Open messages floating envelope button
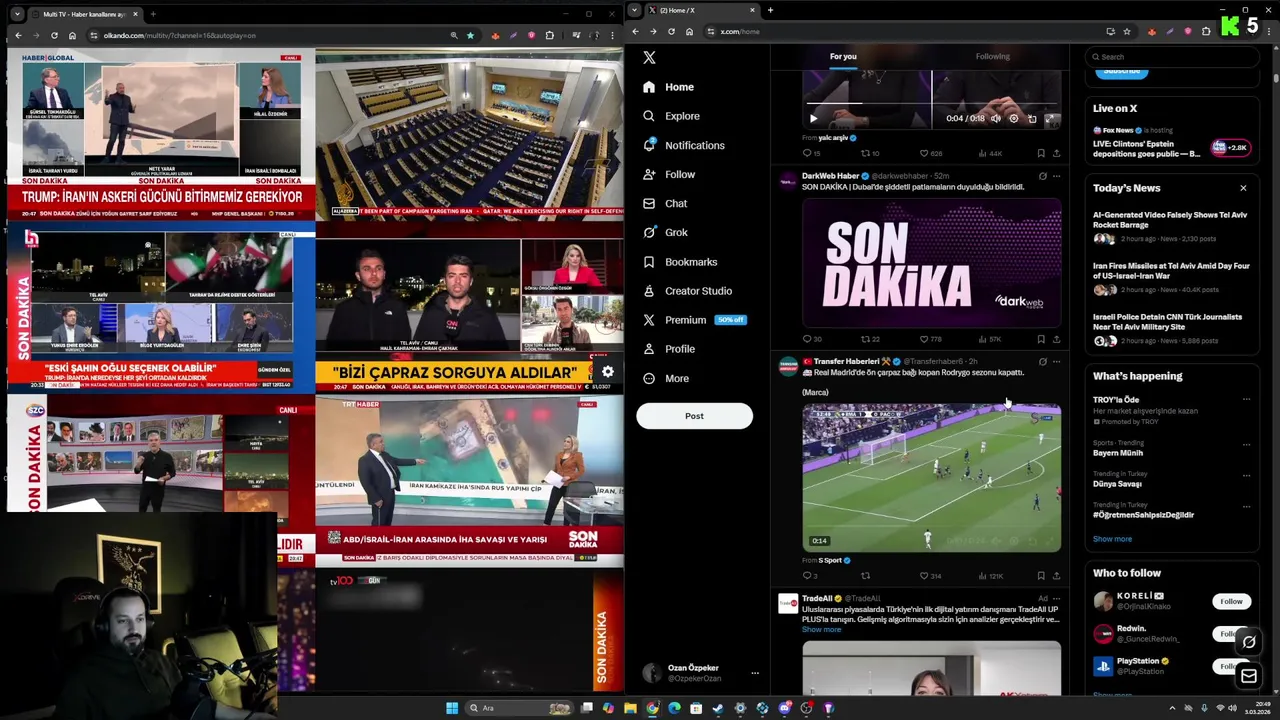The height and width of the screenshot is (720, 1280). pyautogui.click(x=1249, y=676)
